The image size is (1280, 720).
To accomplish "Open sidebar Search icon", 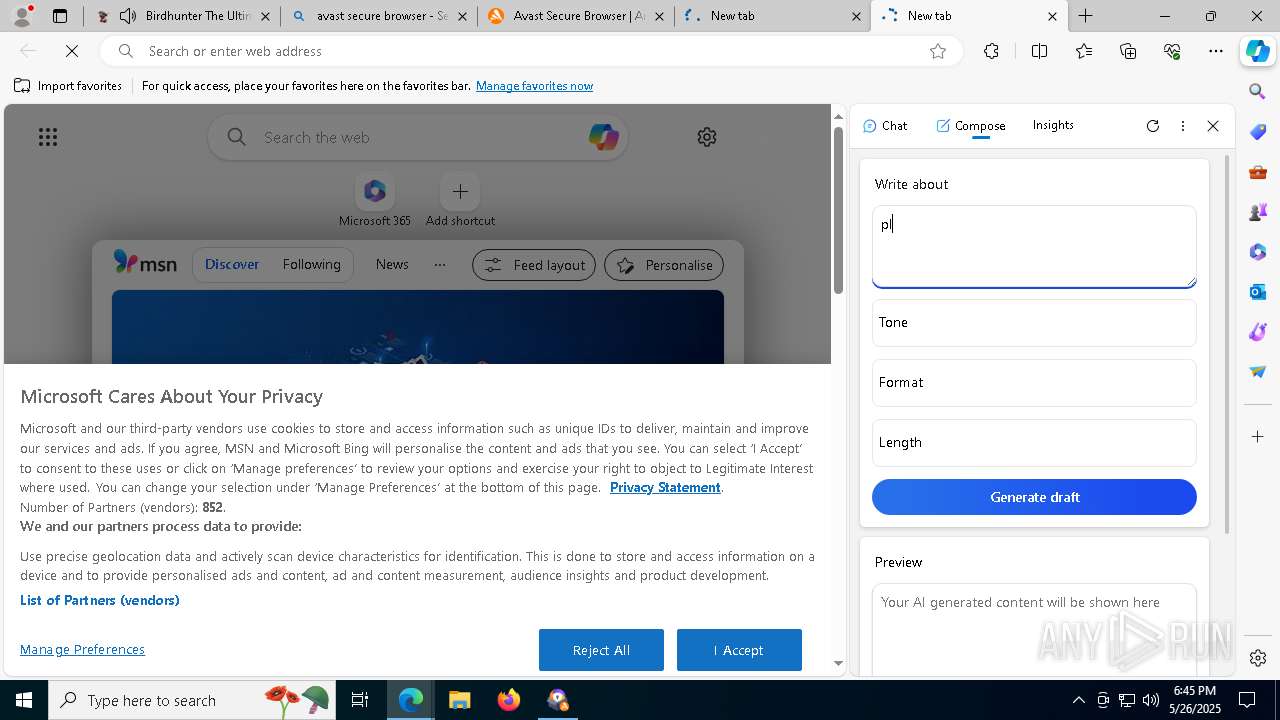I will pos(1258,92).
